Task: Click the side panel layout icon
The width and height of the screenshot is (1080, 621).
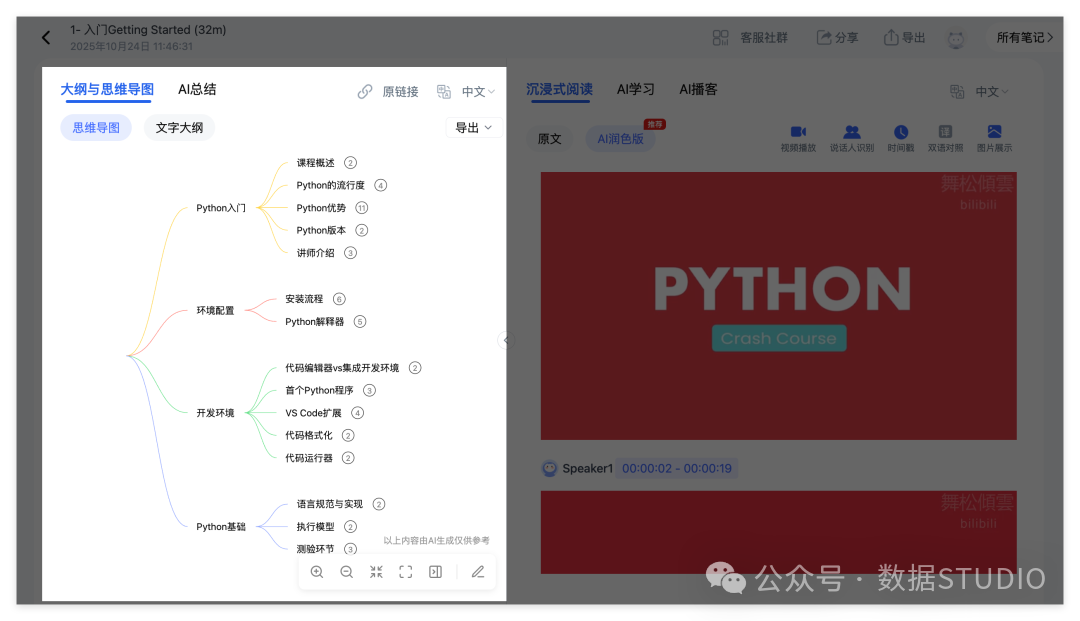Action: pyautogui.click(x=435, y=572)
